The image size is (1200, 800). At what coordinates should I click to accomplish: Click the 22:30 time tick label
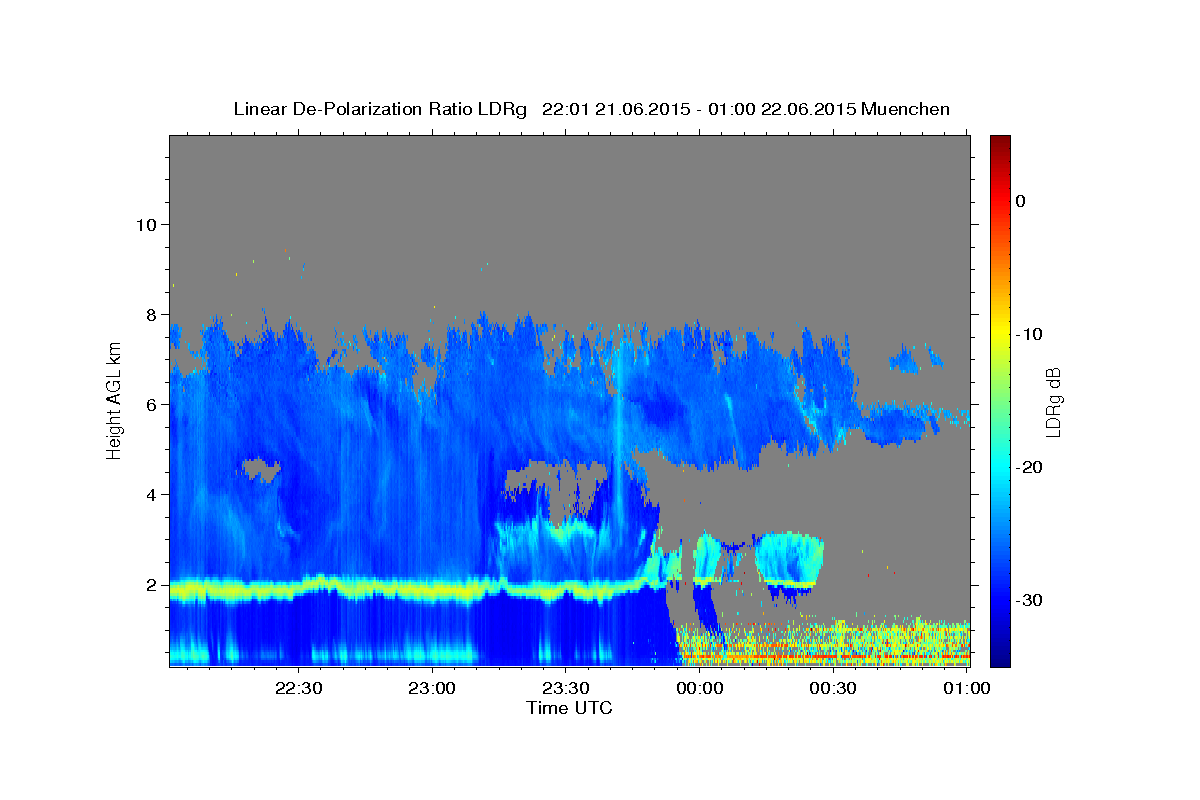coord(299,689)
